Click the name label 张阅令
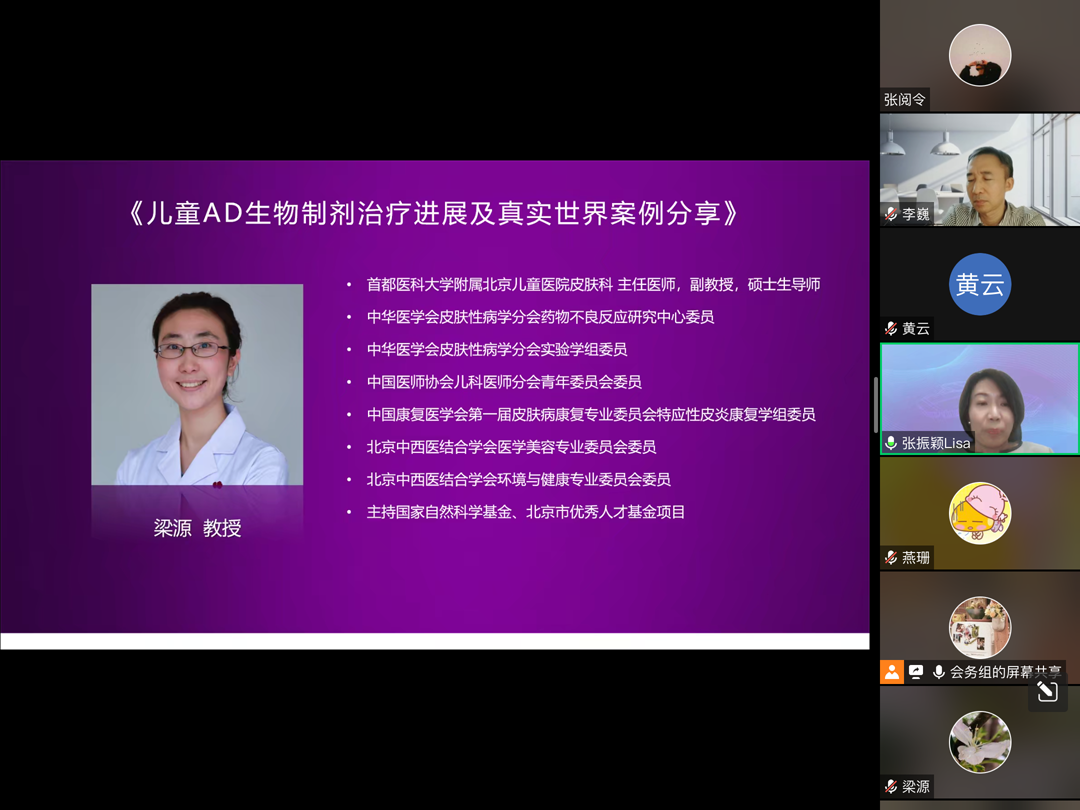1080x810 pixels. click(904, 100)
